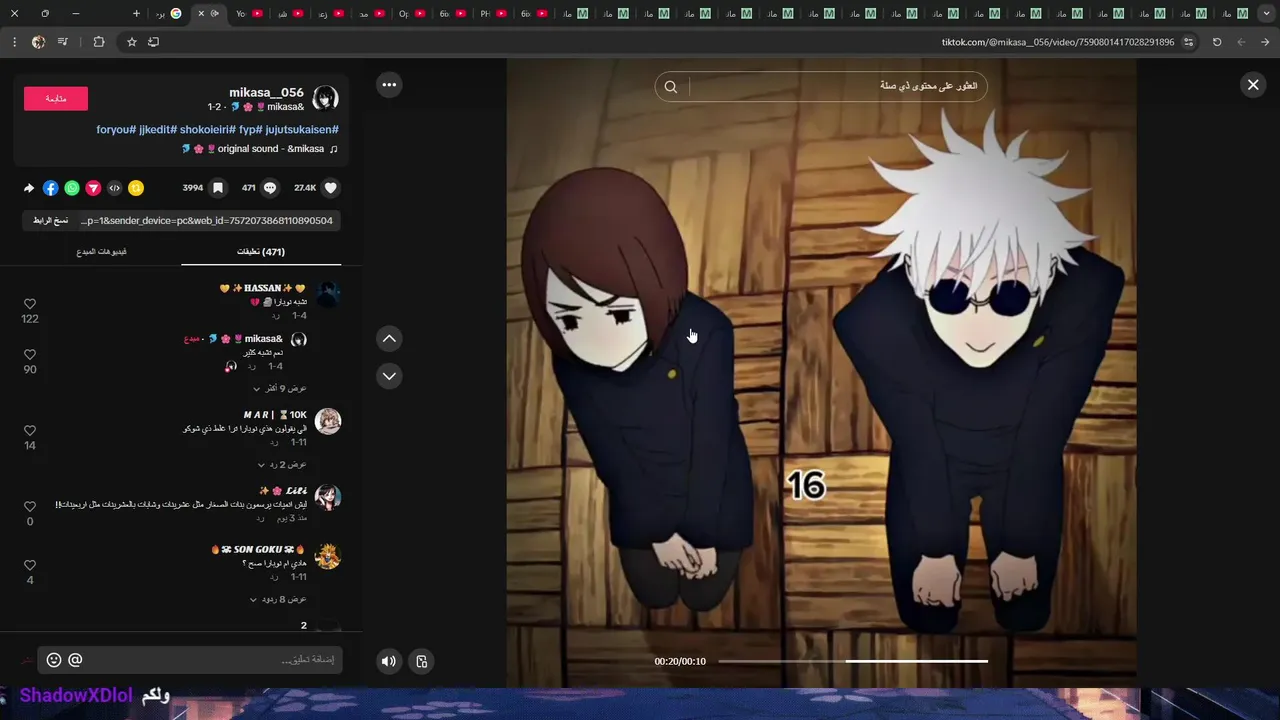Switch to the 'فيديوهات المبدع' tab
Viewport: 1280px width, 720px height.
pos(101,252)
